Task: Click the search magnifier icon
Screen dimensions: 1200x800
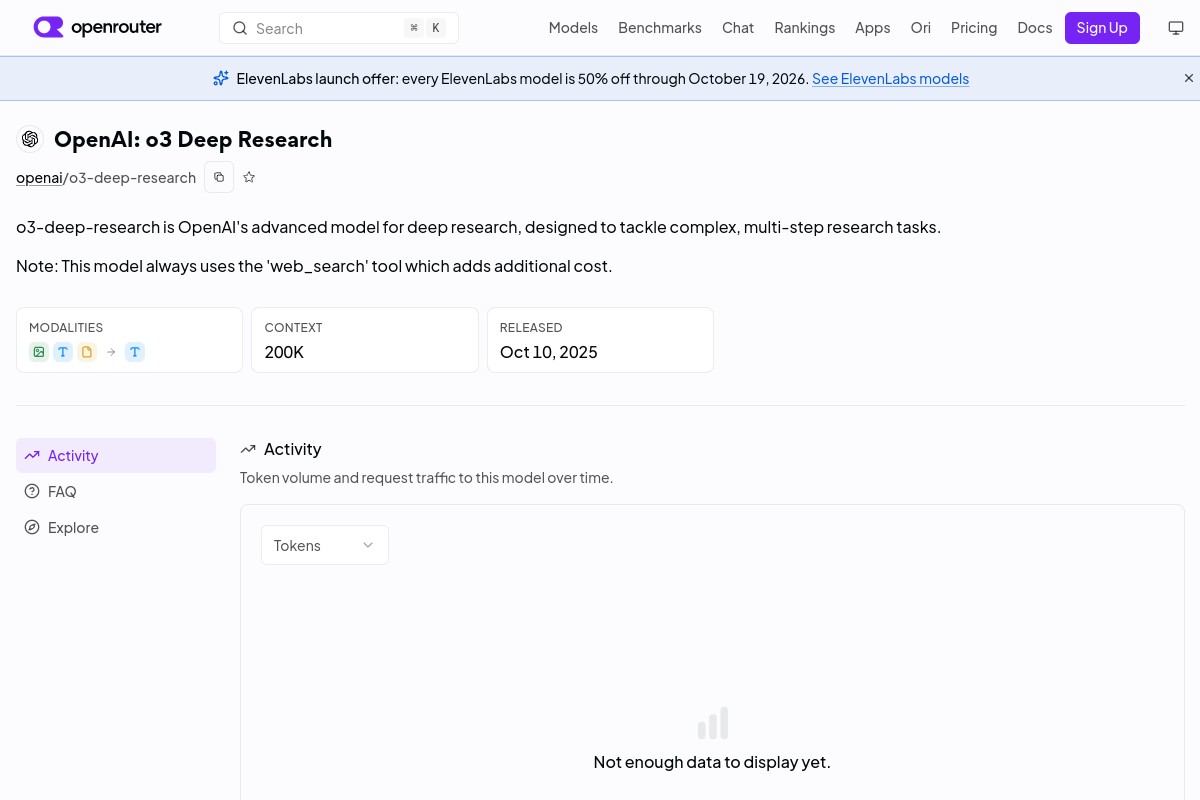Action: (240, 28)
